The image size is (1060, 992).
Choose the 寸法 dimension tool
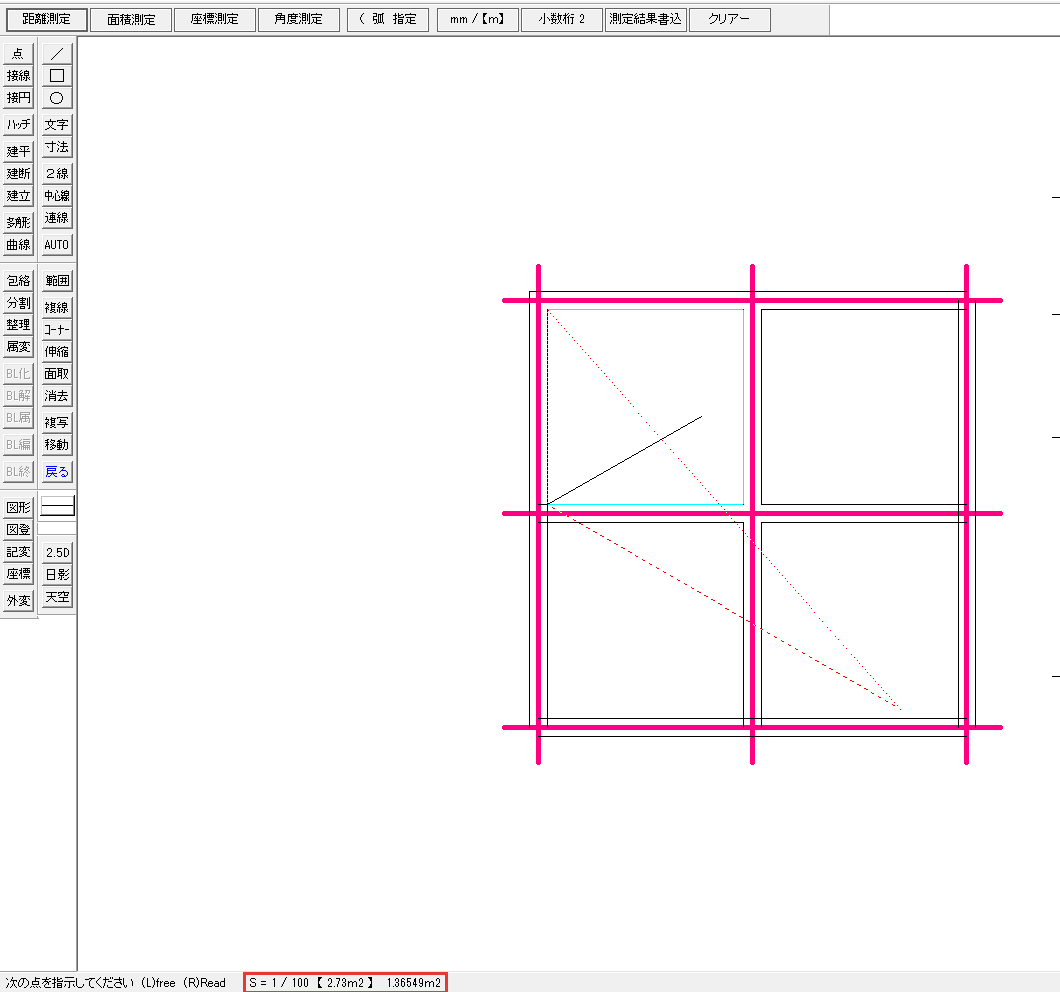pos(57,147)
